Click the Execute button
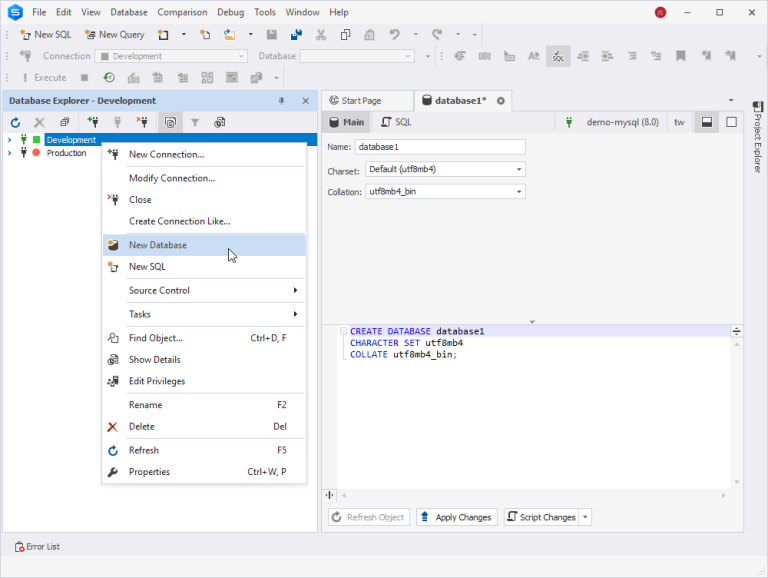Viewport: 768px width, 578px height. [45, 77]
